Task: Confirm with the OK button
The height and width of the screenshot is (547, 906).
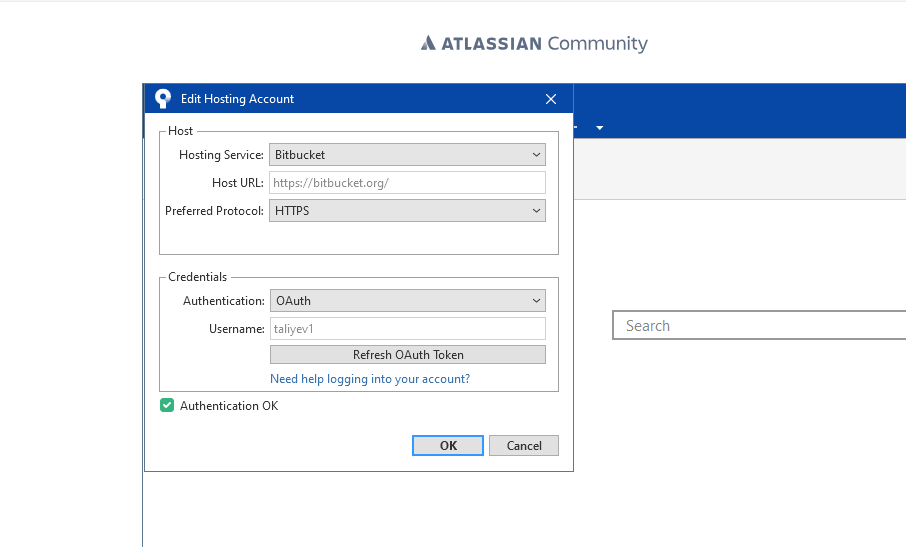Action: (x=448, y=445)
